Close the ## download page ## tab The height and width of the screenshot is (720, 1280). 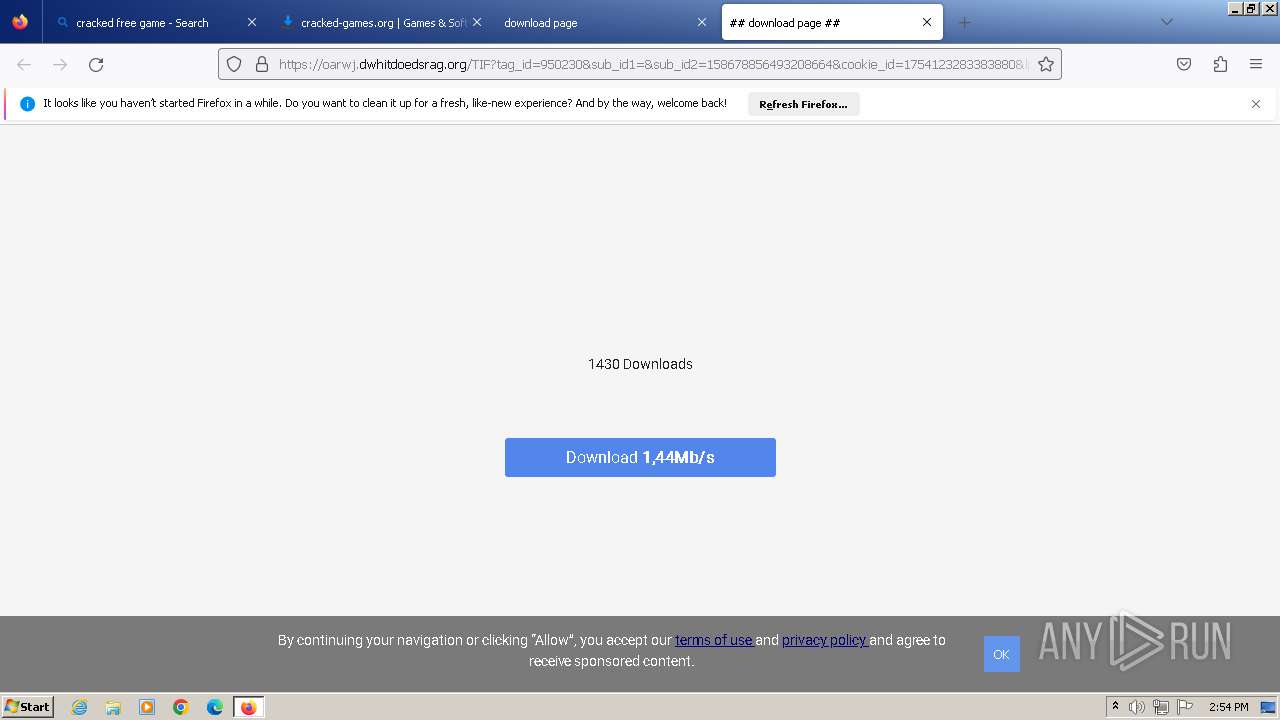[x=927, y=22]
